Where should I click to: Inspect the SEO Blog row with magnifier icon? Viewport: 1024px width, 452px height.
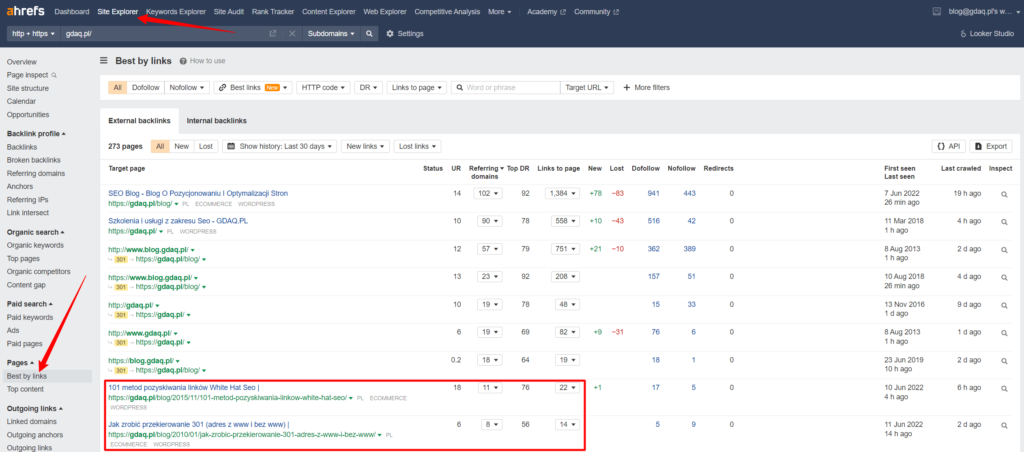tap(1004, 194)
